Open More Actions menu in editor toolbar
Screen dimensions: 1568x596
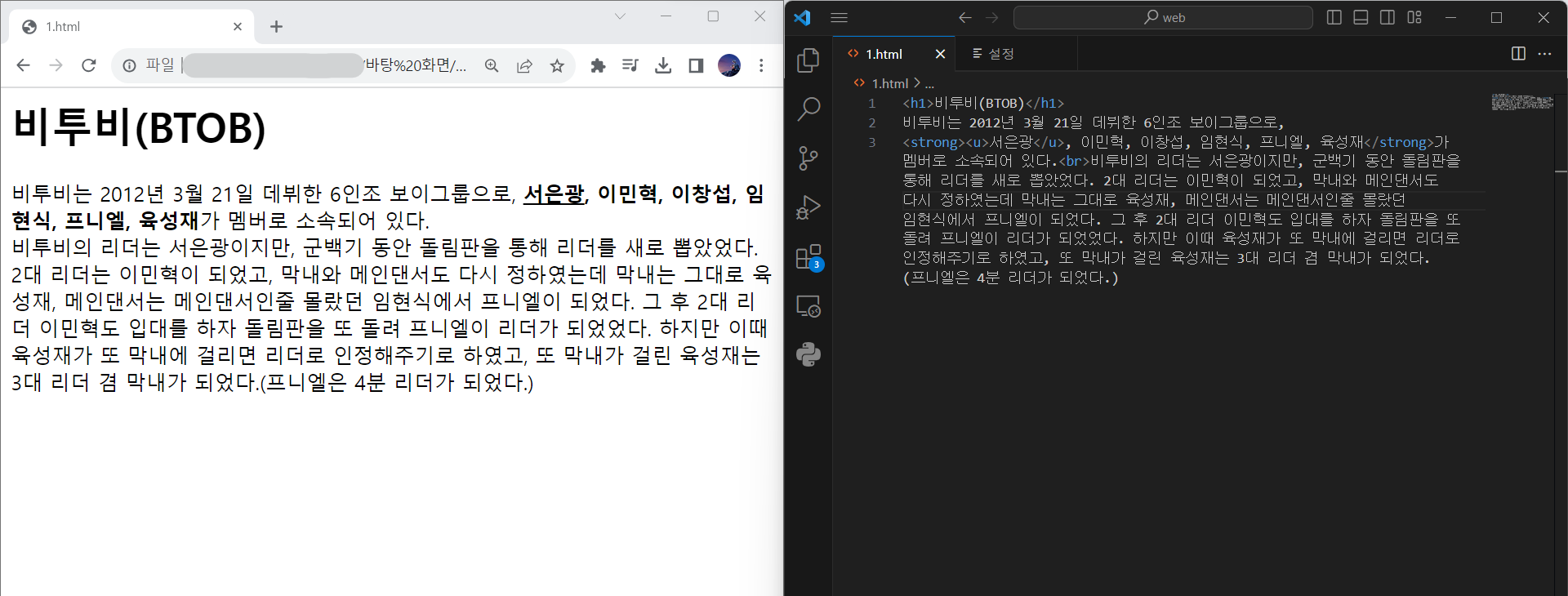(x=1544, y=54)
